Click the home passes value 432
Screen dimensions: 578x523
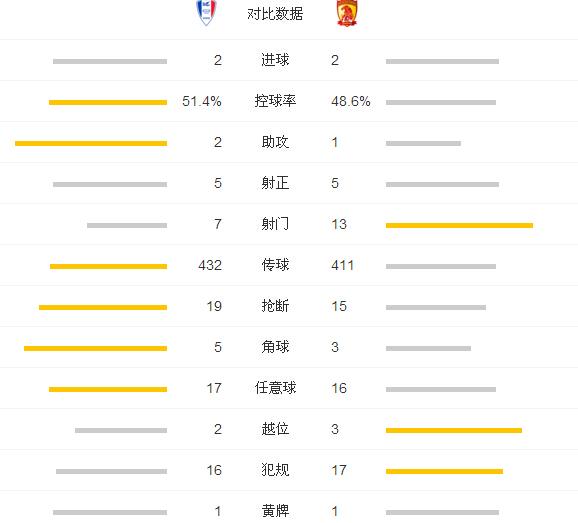210,265
